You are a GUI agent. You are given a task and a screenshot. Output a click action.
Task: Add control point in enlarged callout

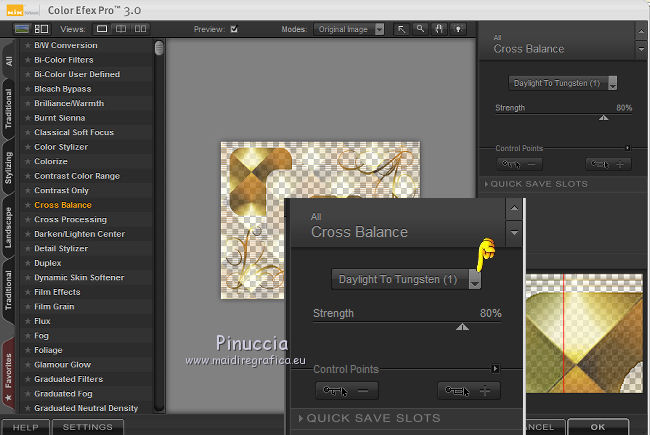469,391
